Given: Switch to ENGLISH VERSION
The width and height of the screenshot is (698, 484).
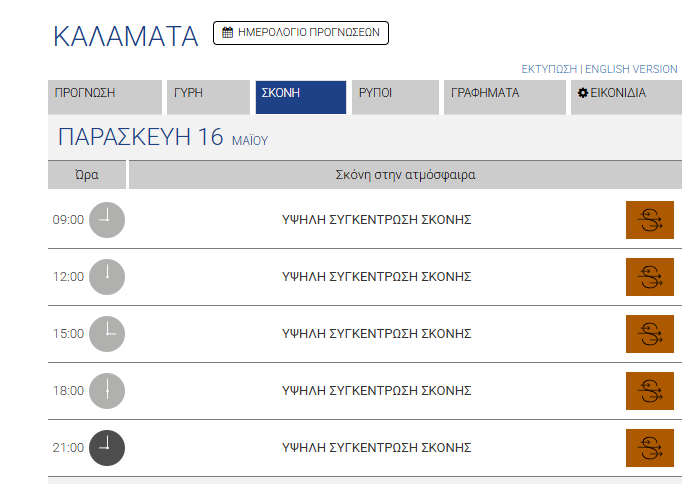Looking at the screenshot, I should tap(631, 69).
